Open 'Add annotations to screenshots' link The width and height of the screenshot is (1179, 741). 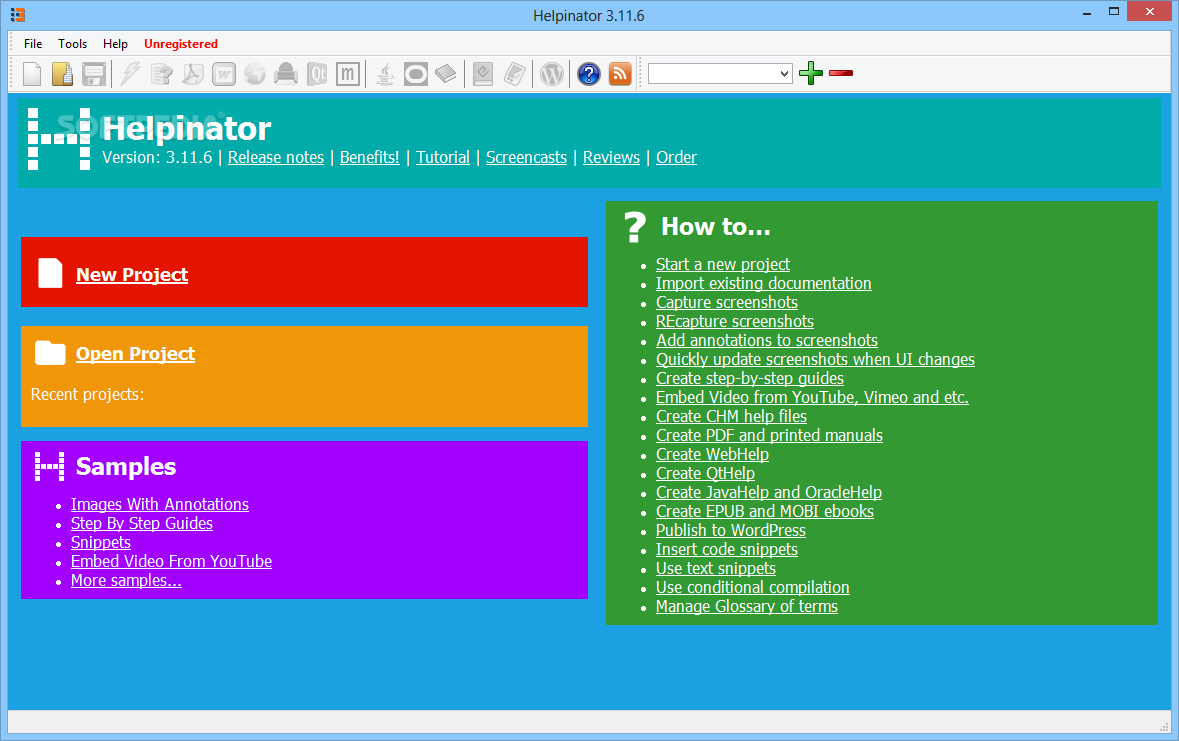point(767,340)
